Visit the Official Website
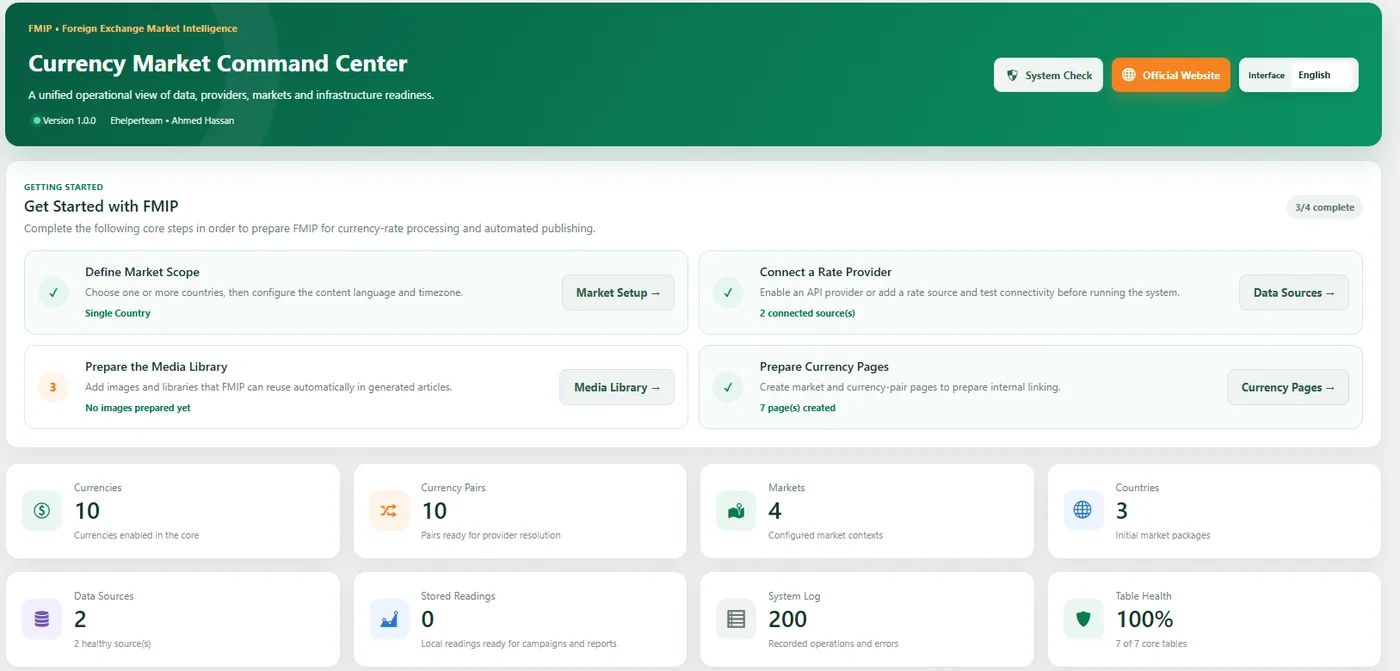This screenshot has height=671, width=1400. (x=1171, y=75)
